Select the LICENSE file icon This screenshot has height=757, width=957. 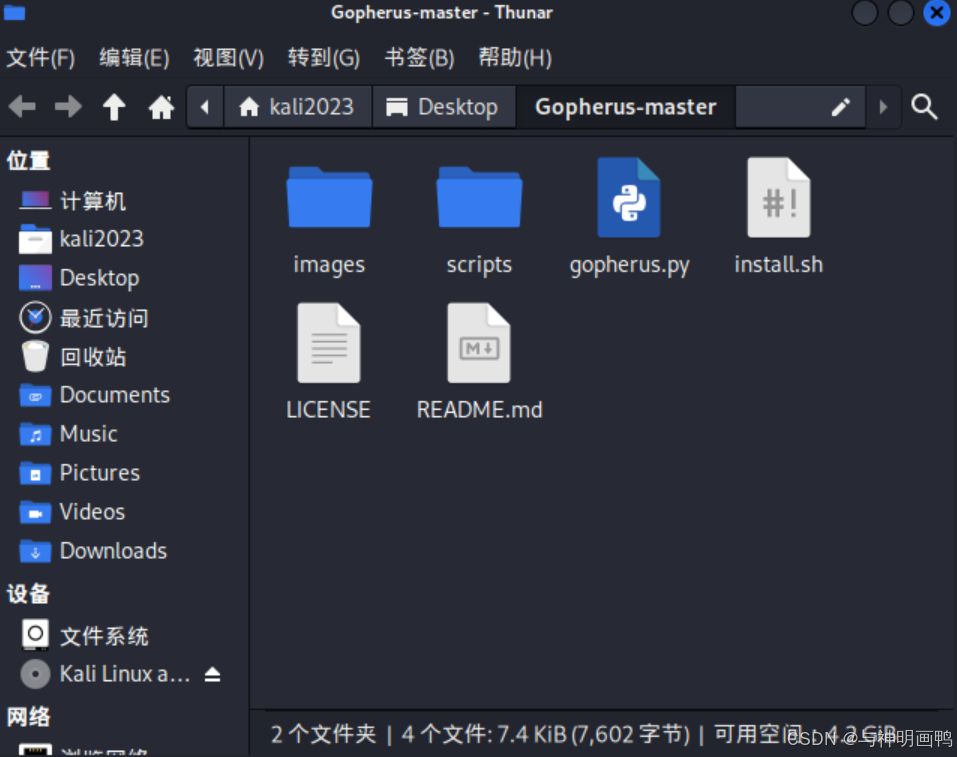[329, 342]
